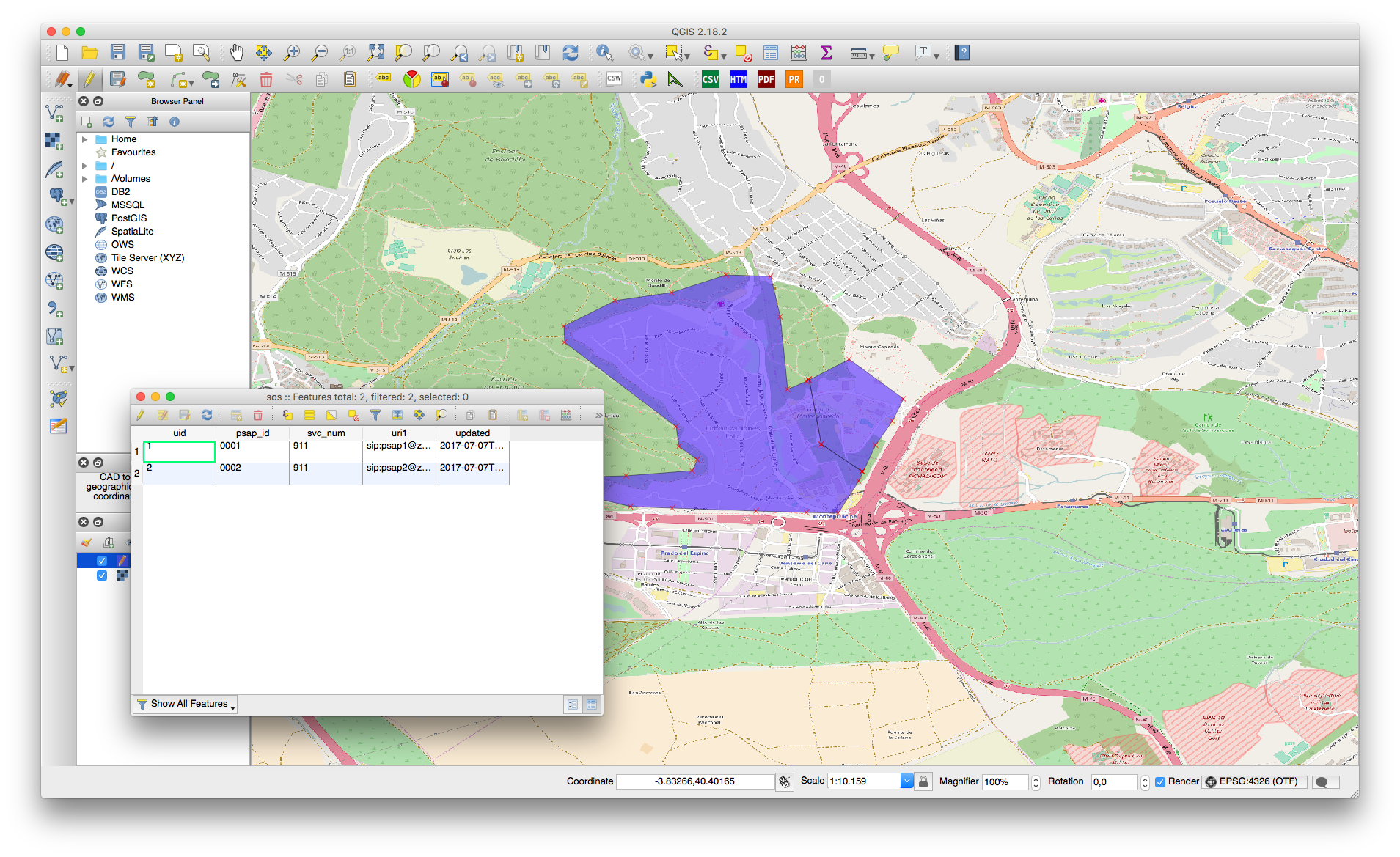1400x857 pixels.
Task: Click the Refresh map icon
Action: 570,53
